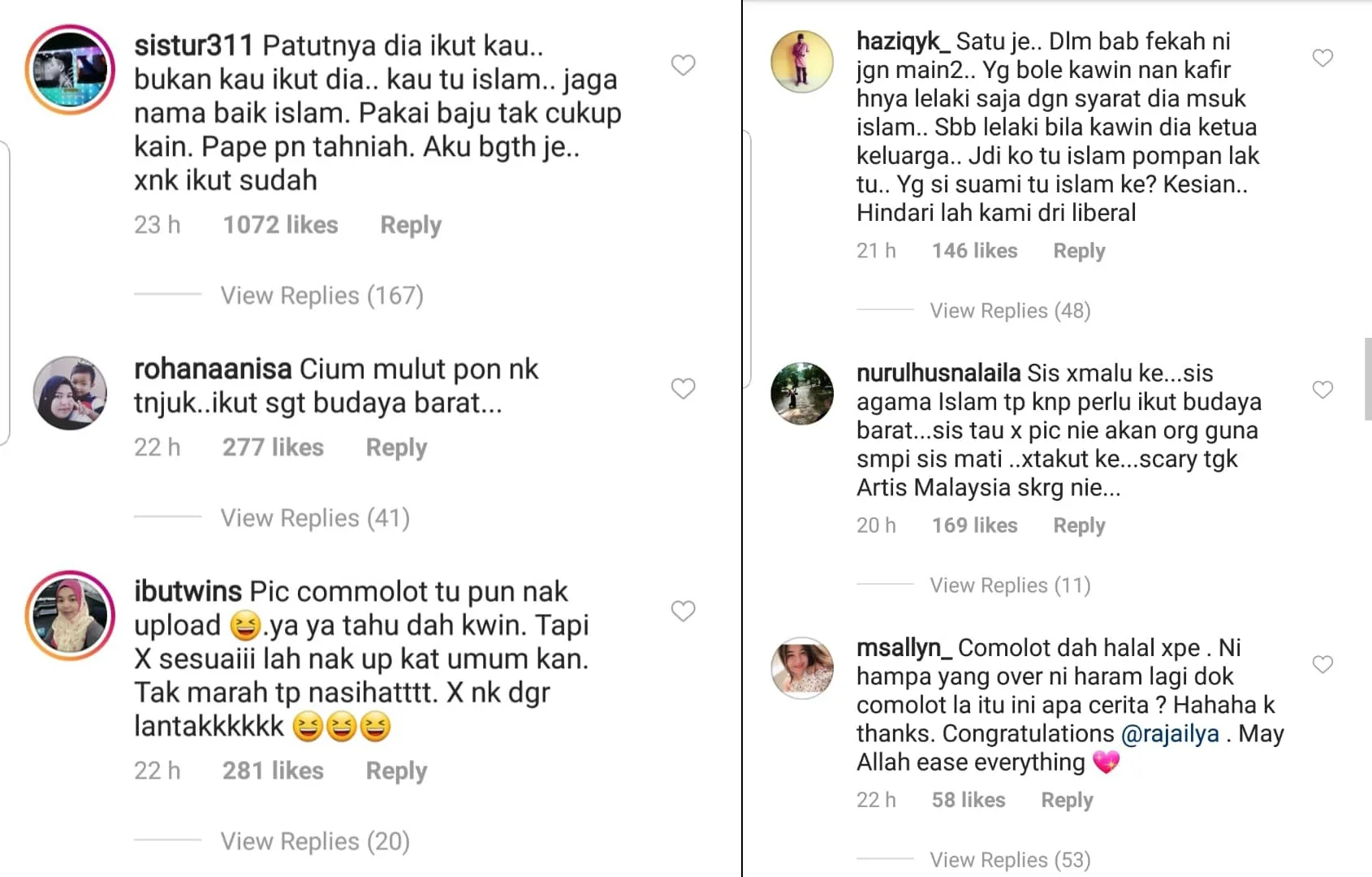Heart the ibutwins comment
This screenshot has width=1372, height=877.
pyautogui.click(x=683, y=611)
